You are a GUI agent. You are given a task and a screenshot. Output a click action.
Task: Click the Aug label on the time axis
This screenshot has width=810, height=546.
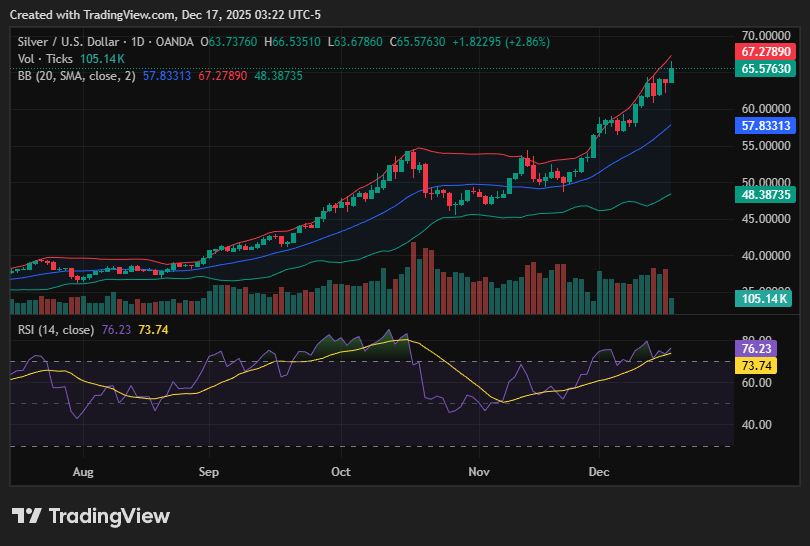[83, 470]
